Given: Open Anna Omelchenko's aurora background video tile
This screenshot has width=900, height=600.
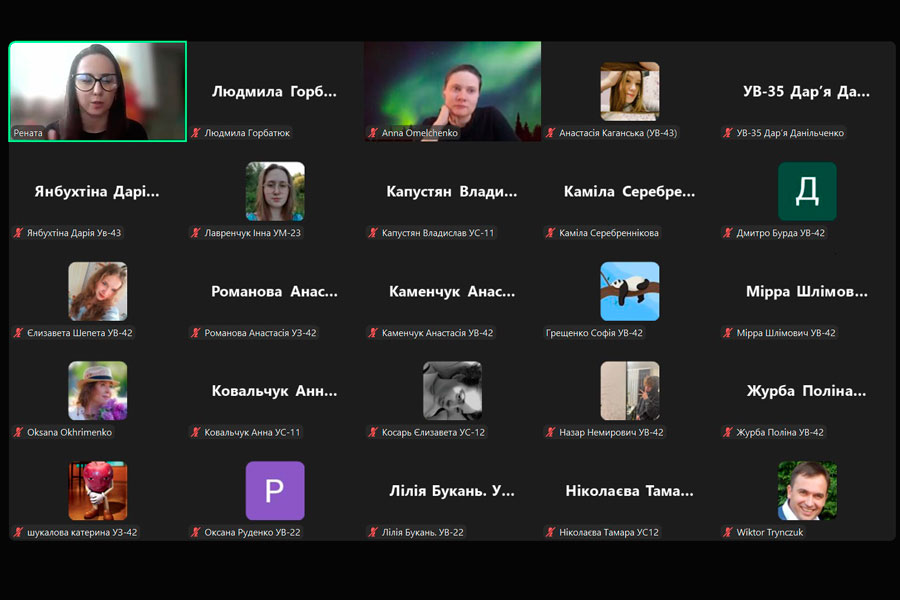Looking at the screenshot, I should click(x=452, y=91).
